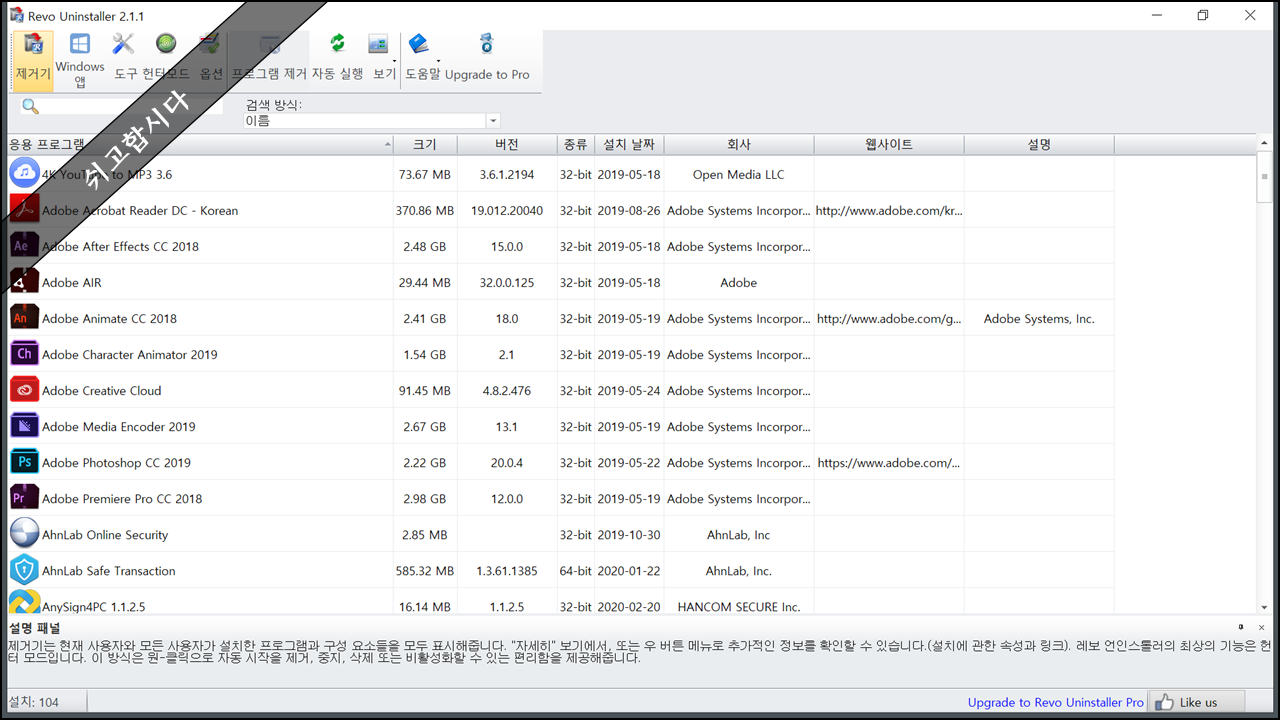This screenshot has height=720, width=1280.
Task: Click version 4.8.2.476 cell
Action: pos(507,391)
